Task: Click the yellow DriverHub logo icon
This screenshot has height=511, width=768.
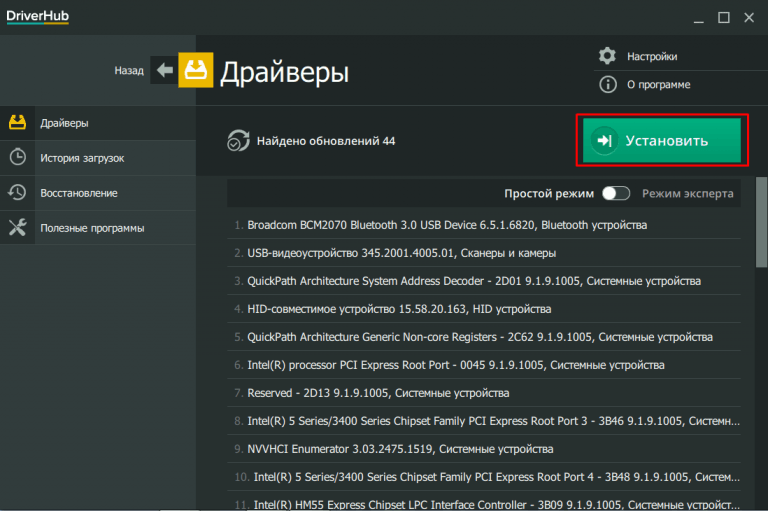Action: tap(194, 70)
